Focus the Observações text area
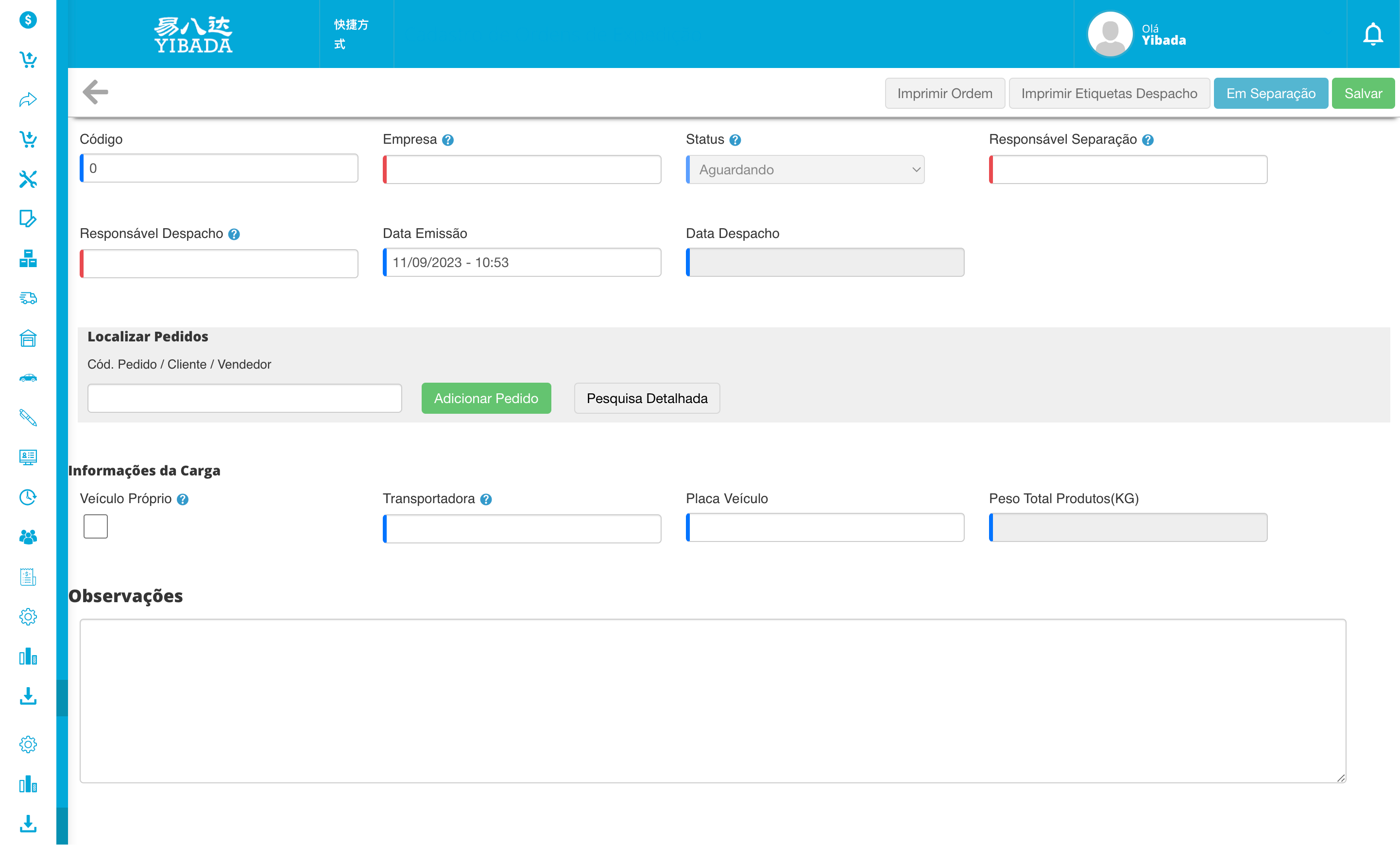The height and width of the screenshot is (845, 1400). coord(713,701)
